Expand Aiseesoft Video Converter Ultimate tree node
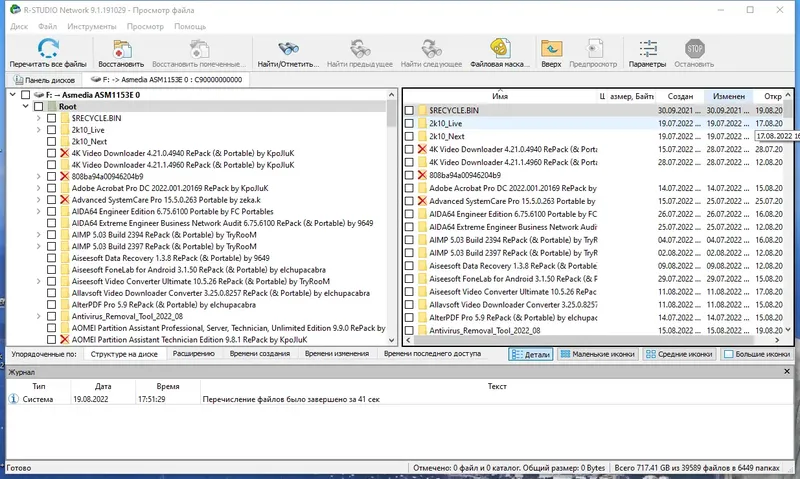Viewport: 800px width, 479px height. point(39,282)
